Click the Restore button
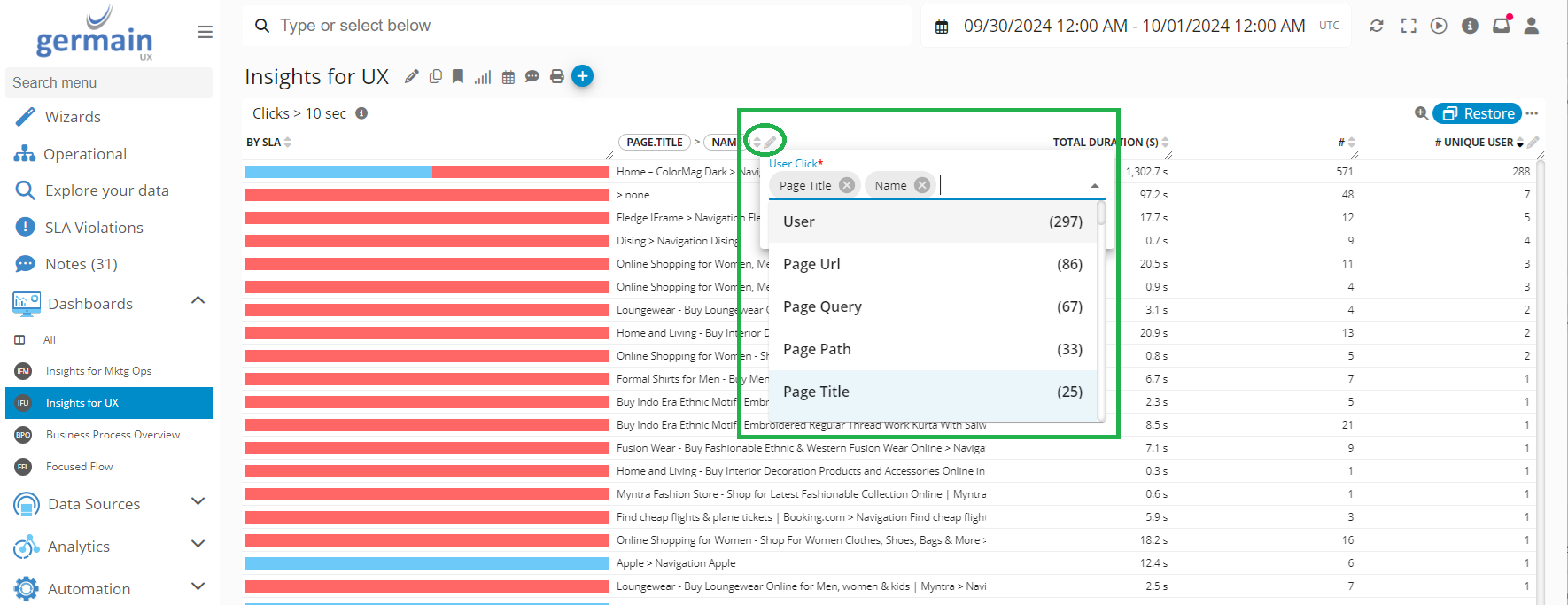Screen dimensions: 1568x605 1478,113
